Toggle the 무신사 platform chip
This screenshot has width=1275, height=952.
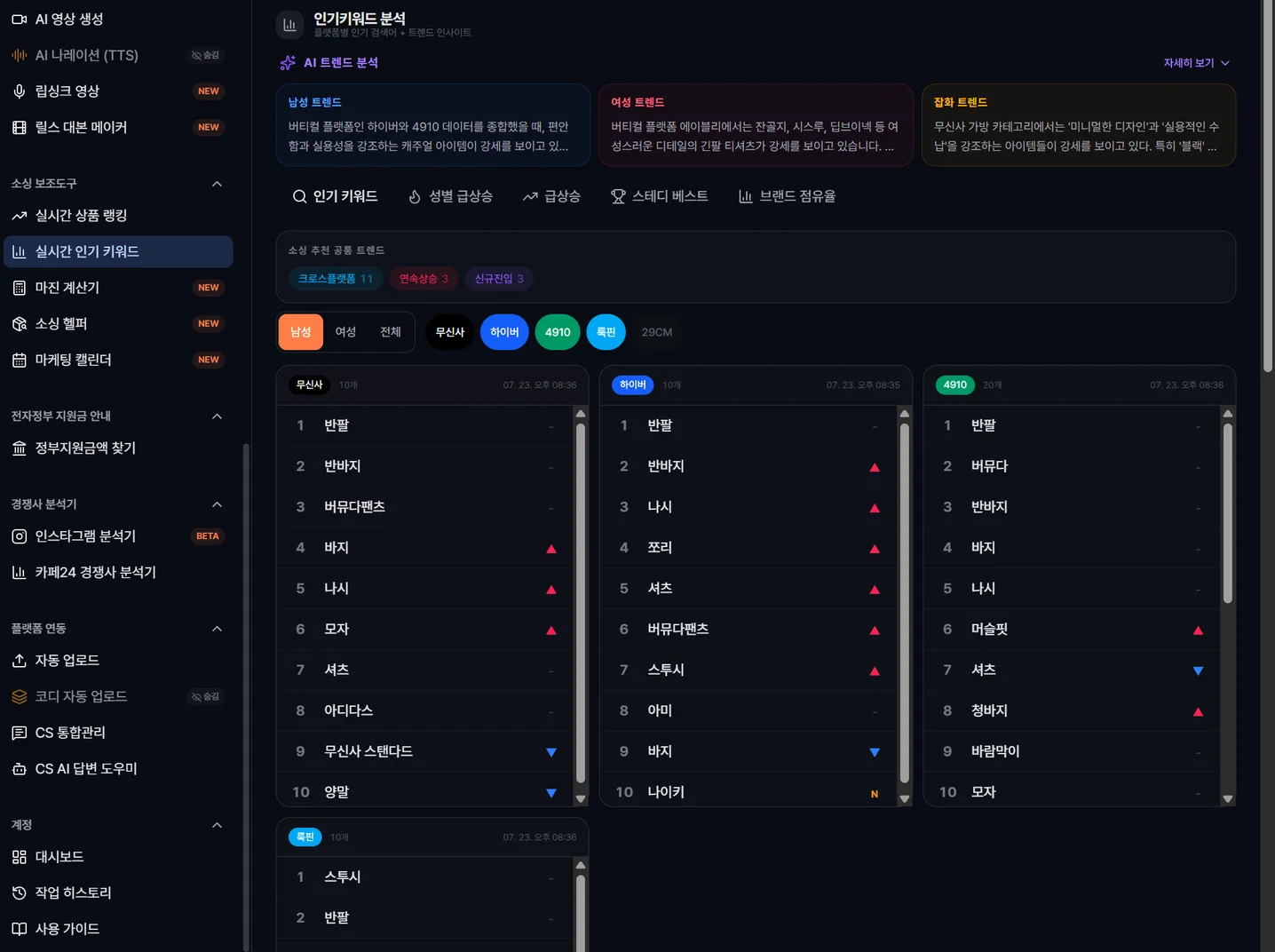[x=450, y=332]
